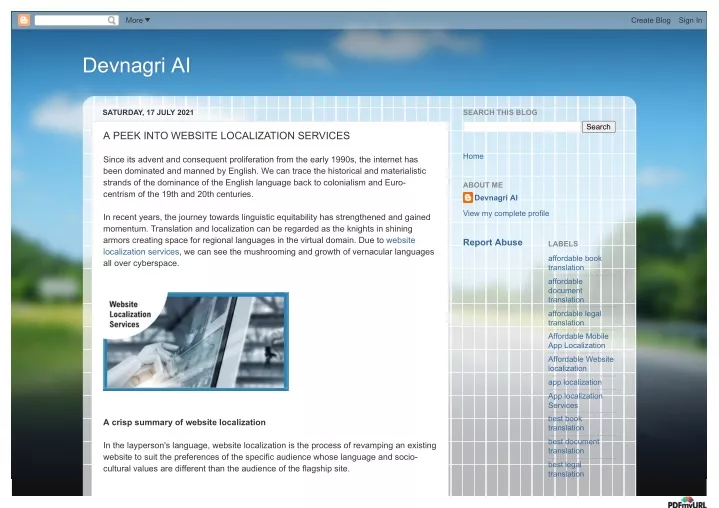
Task: Click the Report Abuse link
Action: [492, 242]
